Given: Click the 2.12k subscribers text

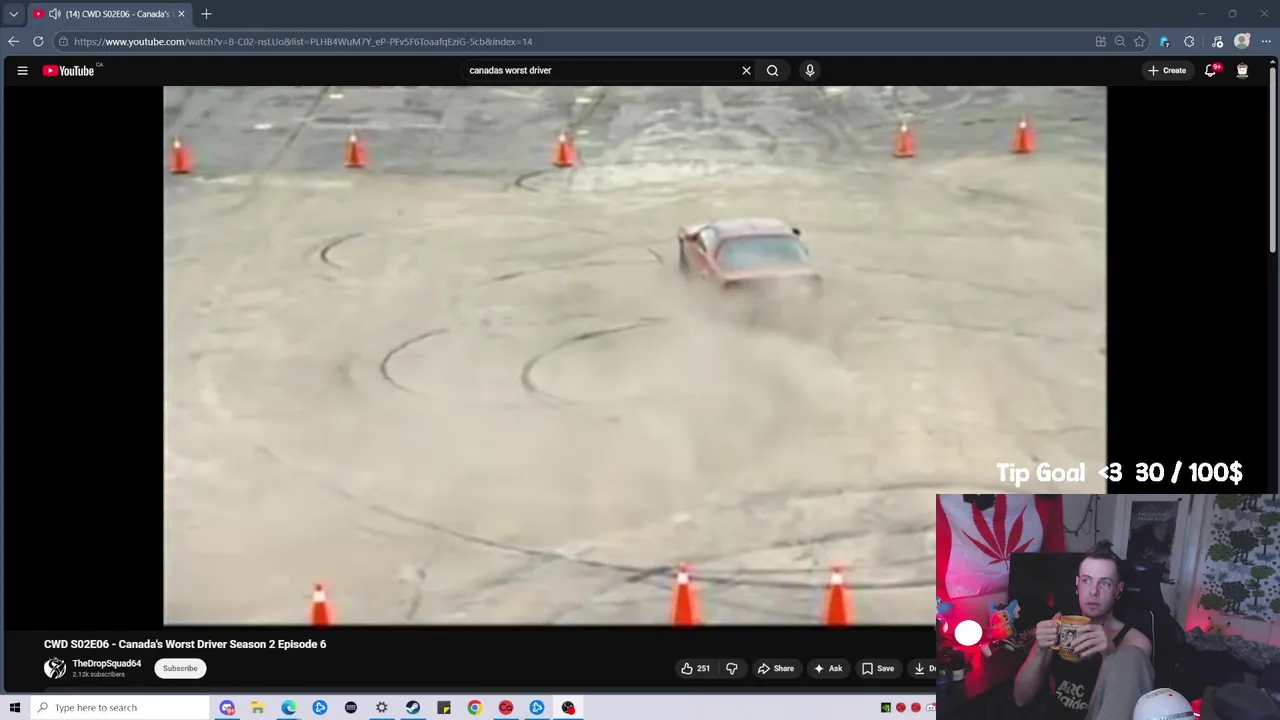Looking at the screenshot, I should point(98,675).
